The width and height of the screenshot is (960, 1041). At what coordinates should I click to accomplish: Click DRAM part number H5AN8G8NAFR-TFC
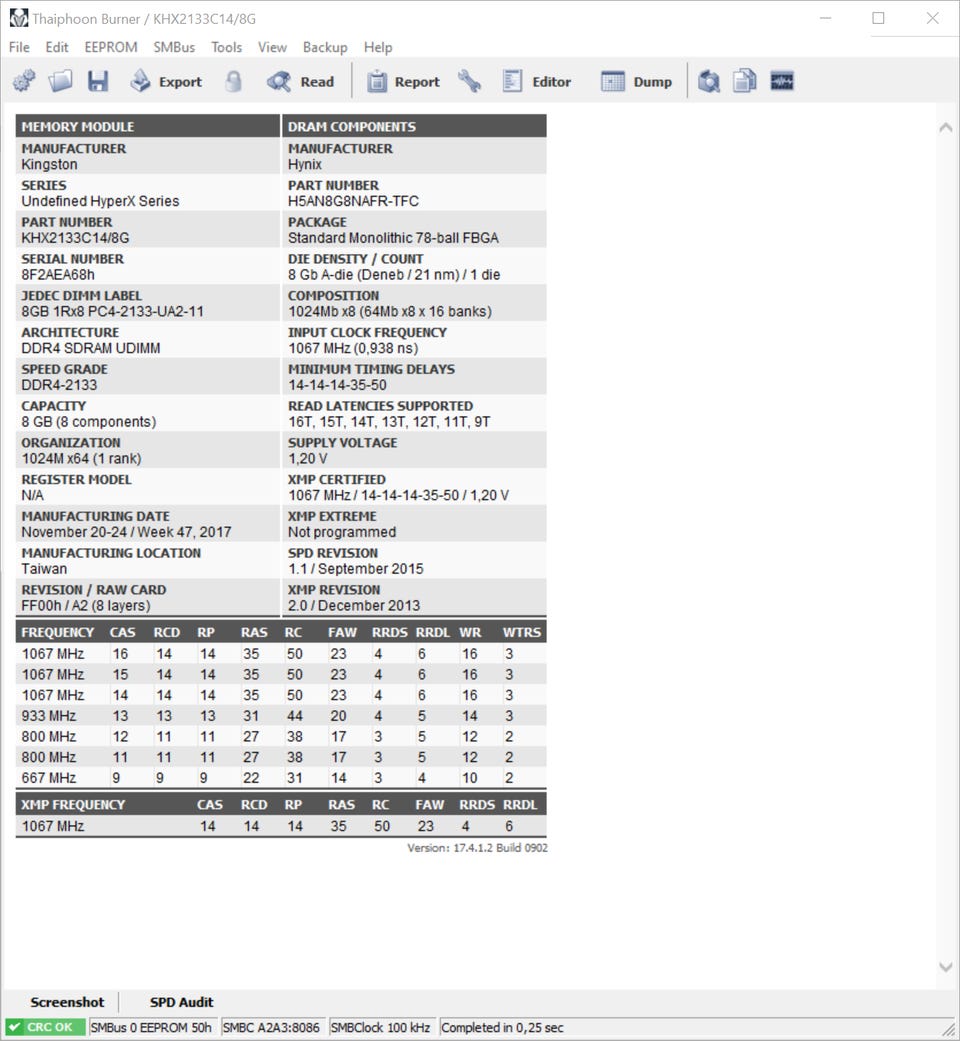[353, 200]
